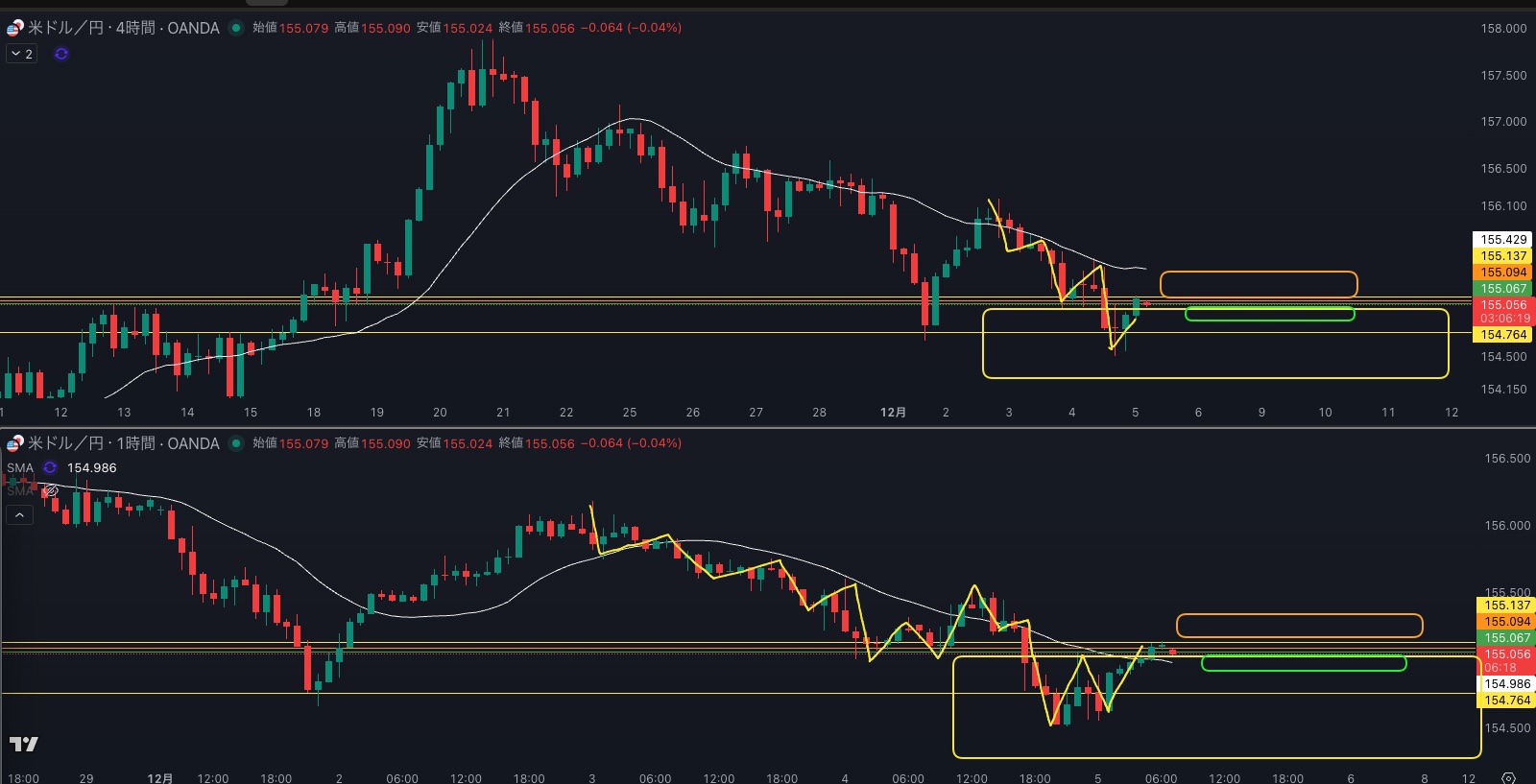Click the purple refresh icon beside SMA 154.986

[x=50, y=468]
